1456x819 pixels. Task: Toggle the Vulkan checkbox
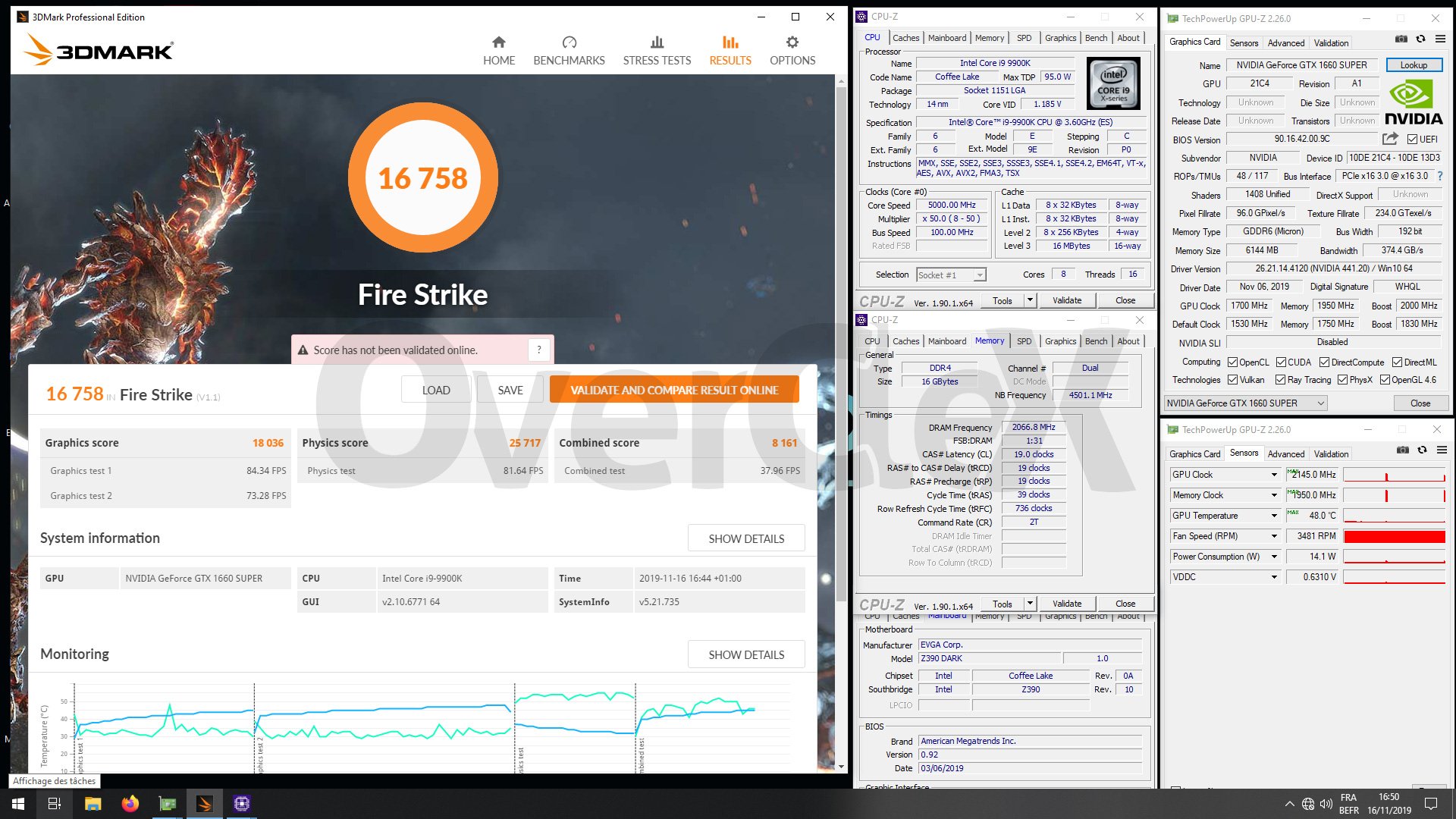pyautogui.click(x=1232, y=380)
